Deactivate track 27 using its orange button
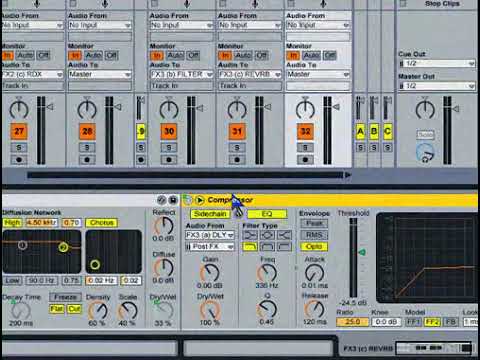 click(19, 131)
